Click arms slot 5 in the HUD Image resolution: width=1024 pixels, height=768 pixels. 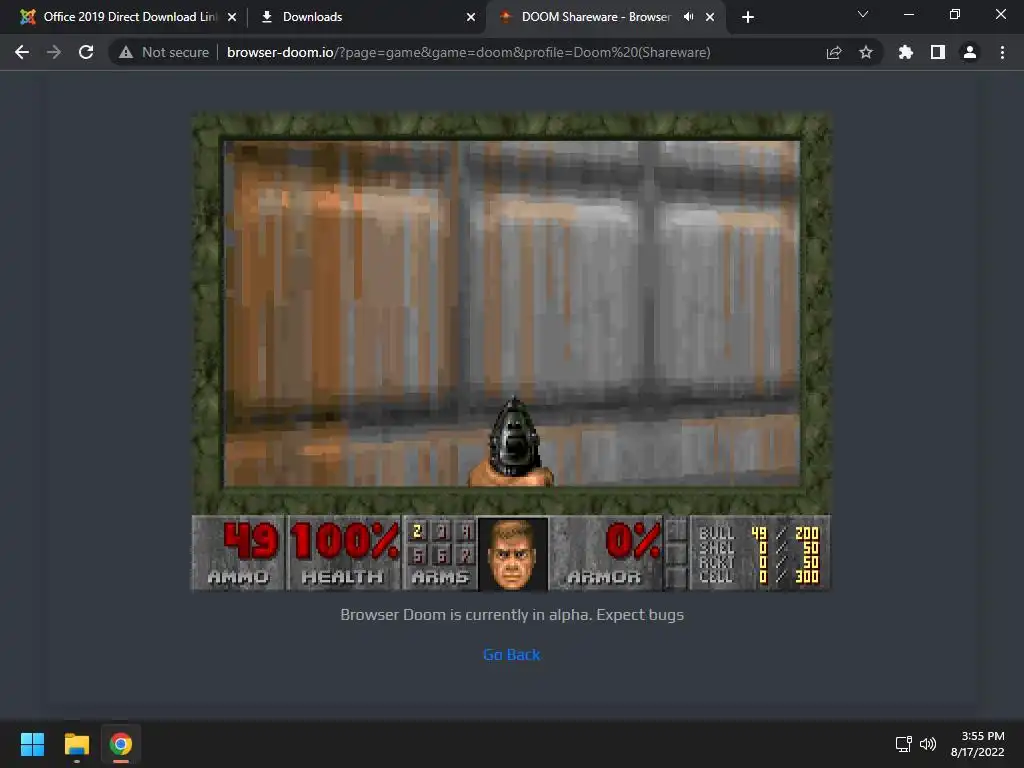click(418, 555)
